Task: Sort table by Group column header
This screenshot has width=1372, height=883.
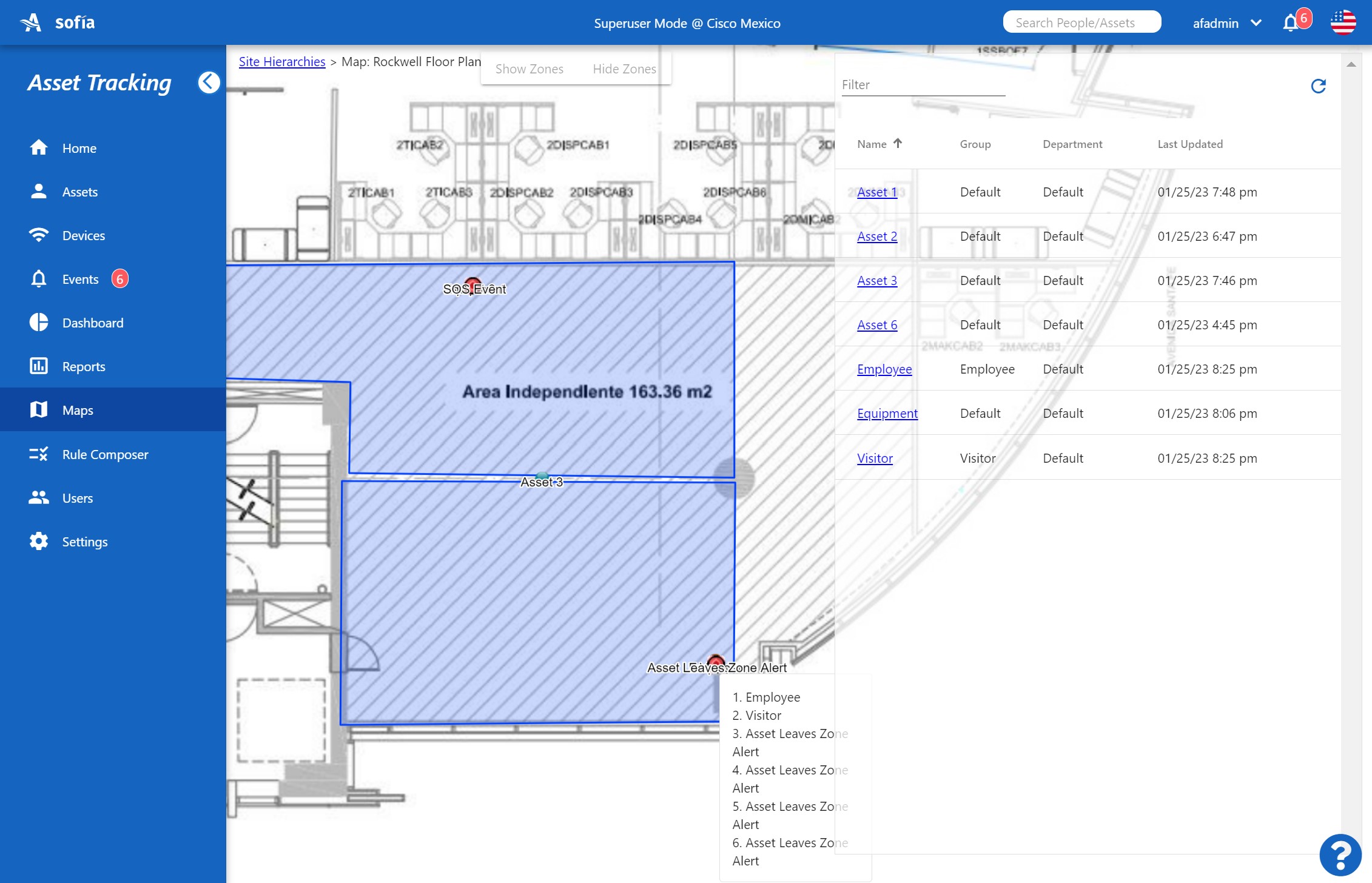Action: [x=975, y=144]
